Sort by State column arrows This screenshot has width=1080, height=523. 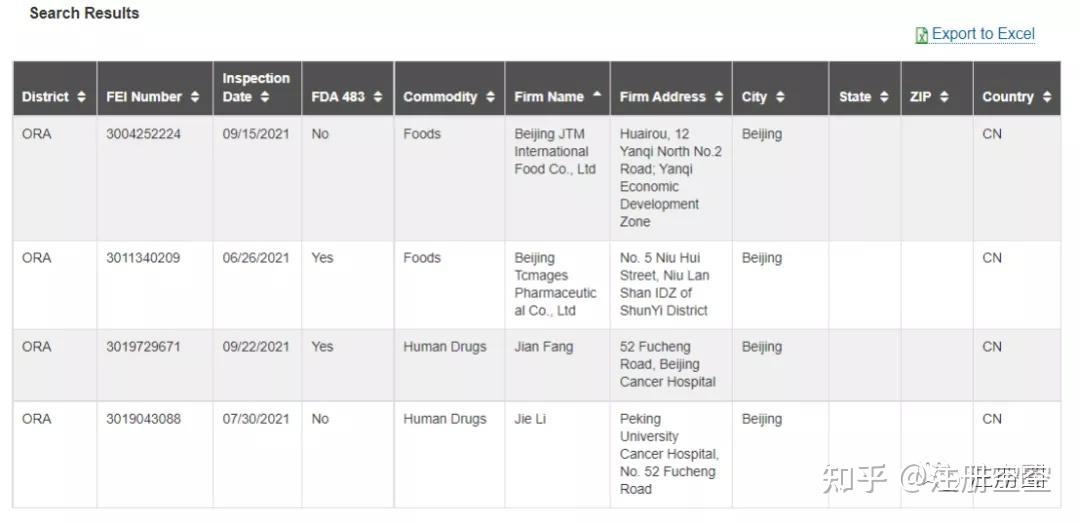[885, 97]
